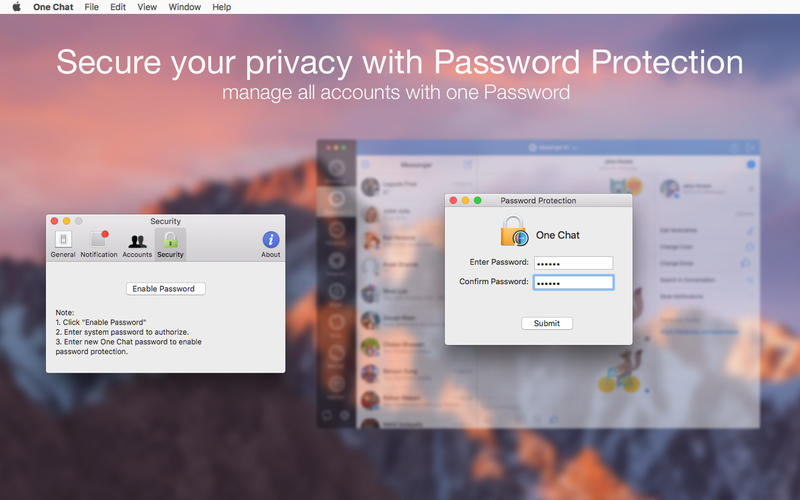Click Enable Password button
Screen dimensions: 800x500
[x=166, y=289]
